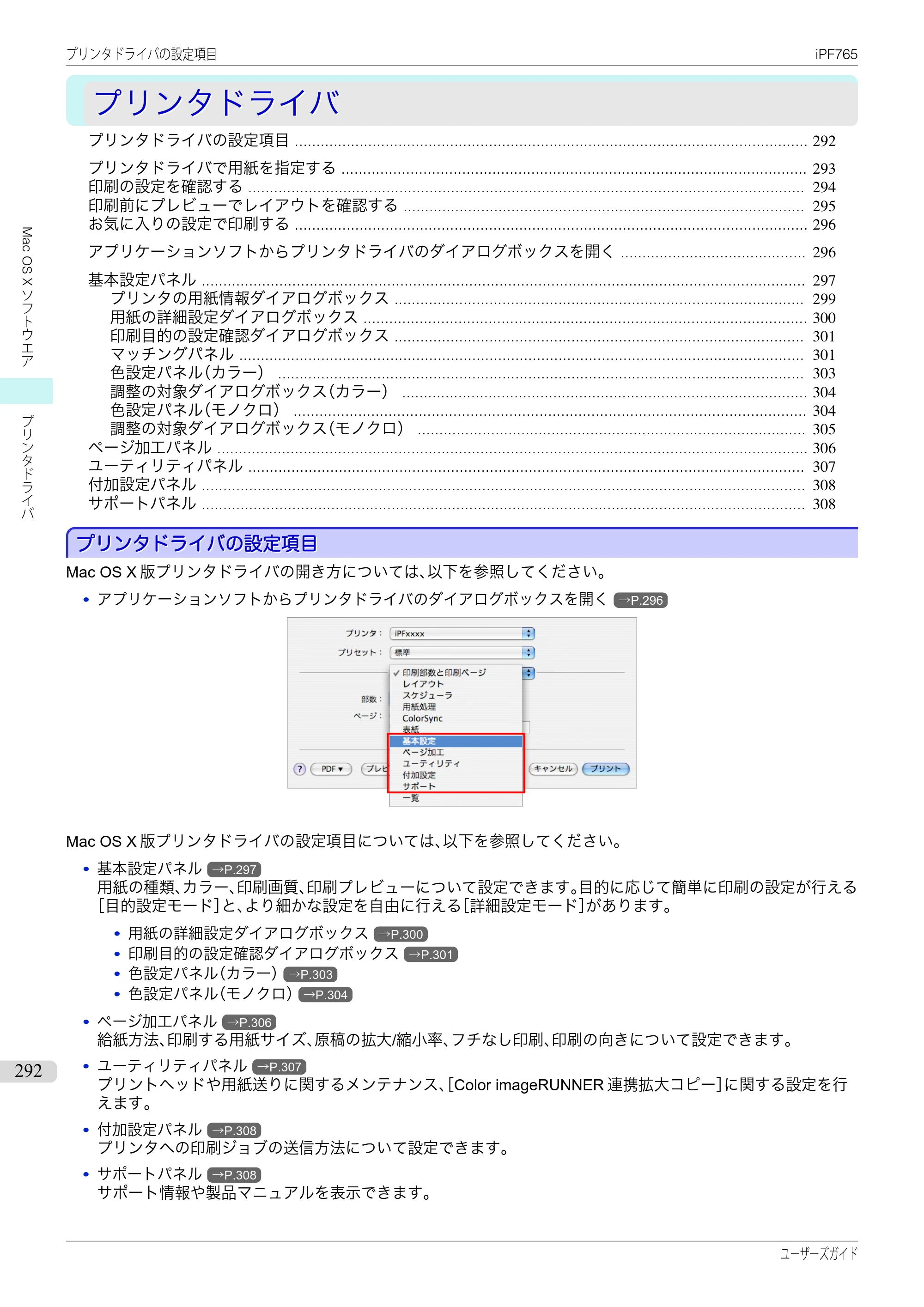Image resolution: width=924 pixels, height=1307 pixels.
Task: Open the プリセット 標準 dropdown
Action: pyautogui.click(x=462, y=652)
